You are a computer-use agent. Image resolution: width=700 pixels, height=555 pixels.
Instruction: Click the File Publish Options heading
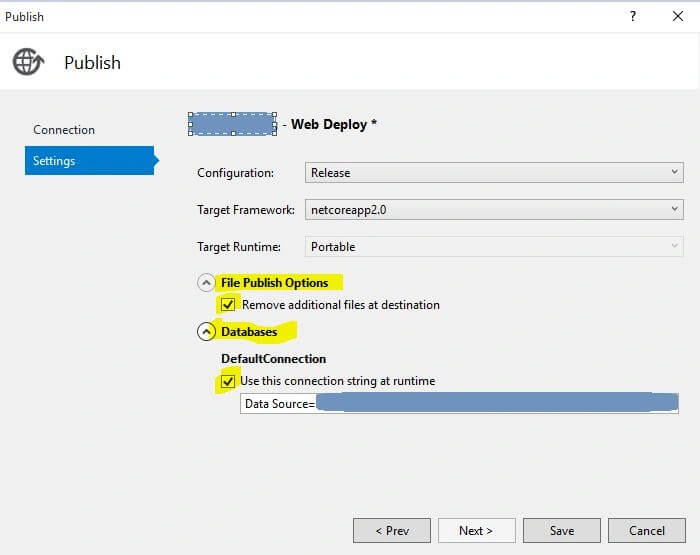click(x=275, y=283)
